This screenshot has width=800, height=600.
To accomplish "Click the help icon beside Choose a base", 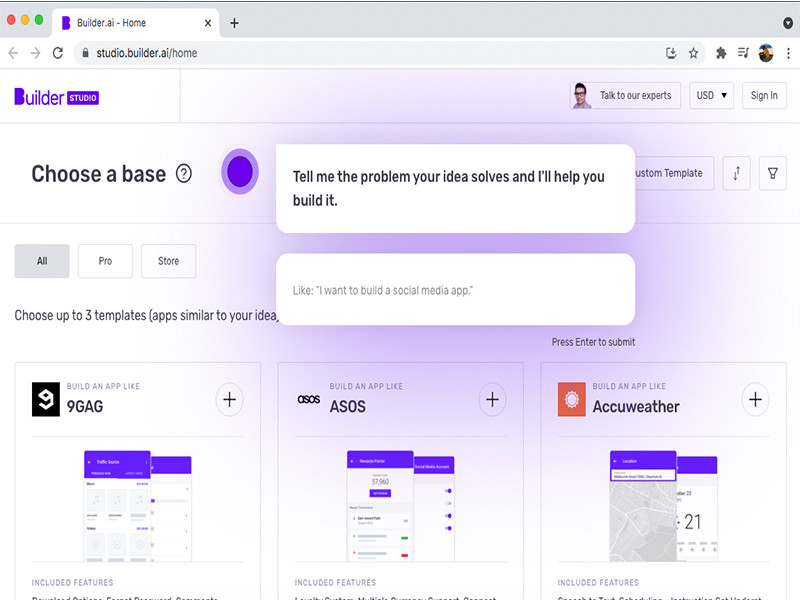I will click(184, 174).
